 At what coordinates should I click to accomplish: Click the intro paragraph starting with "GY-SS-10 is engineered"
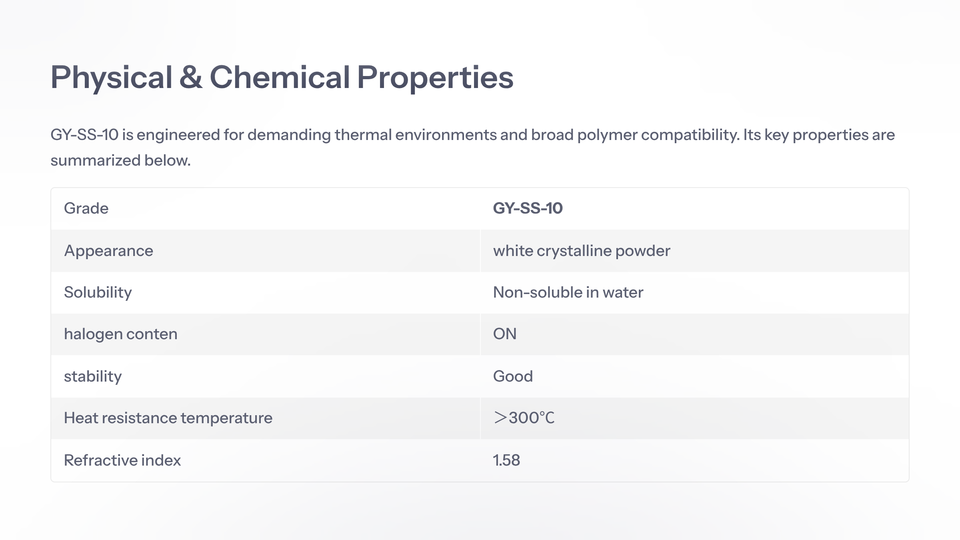(472, 135)
